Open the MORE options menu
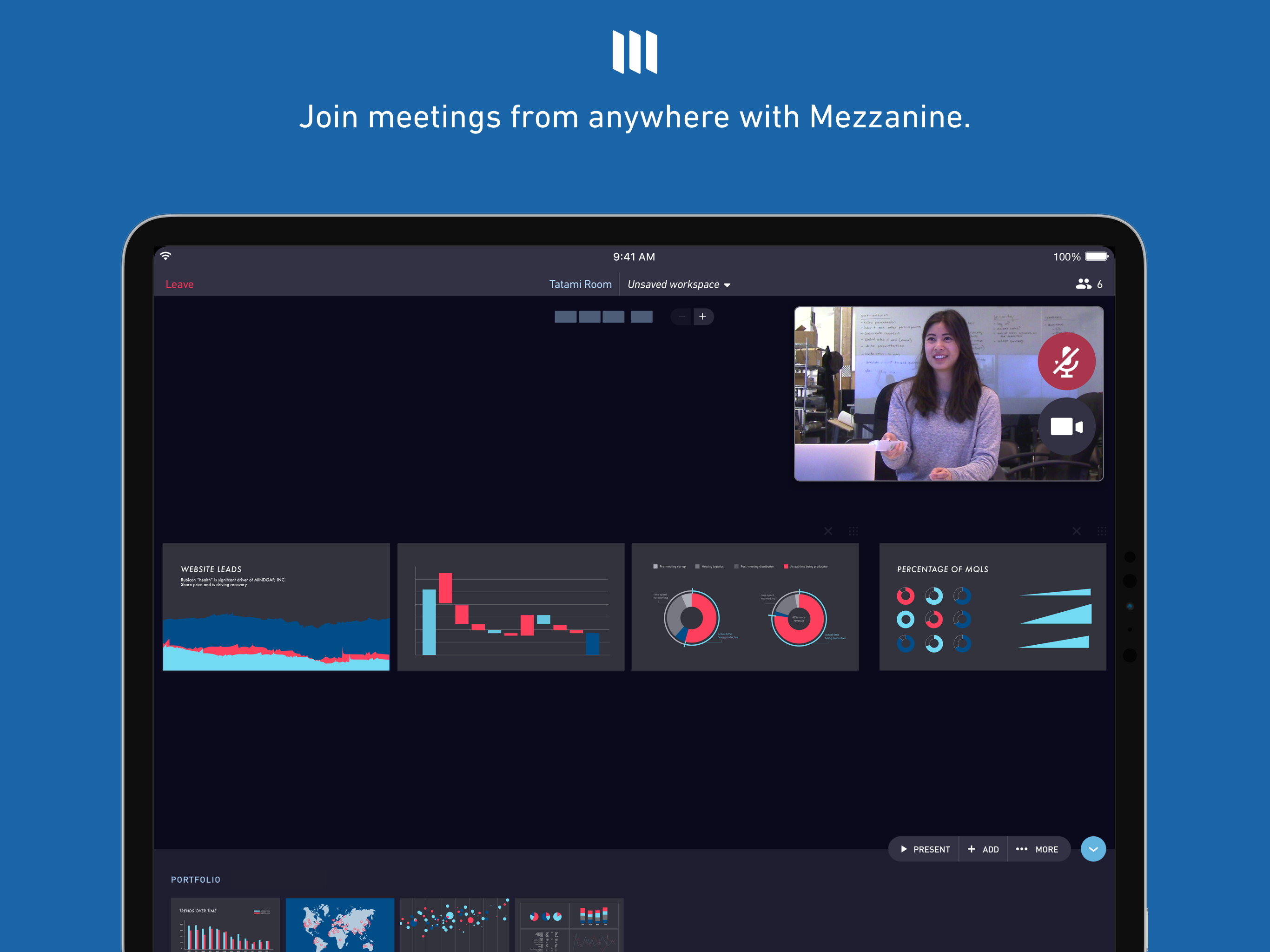 pyautogui.click(x=1038, y=849)
